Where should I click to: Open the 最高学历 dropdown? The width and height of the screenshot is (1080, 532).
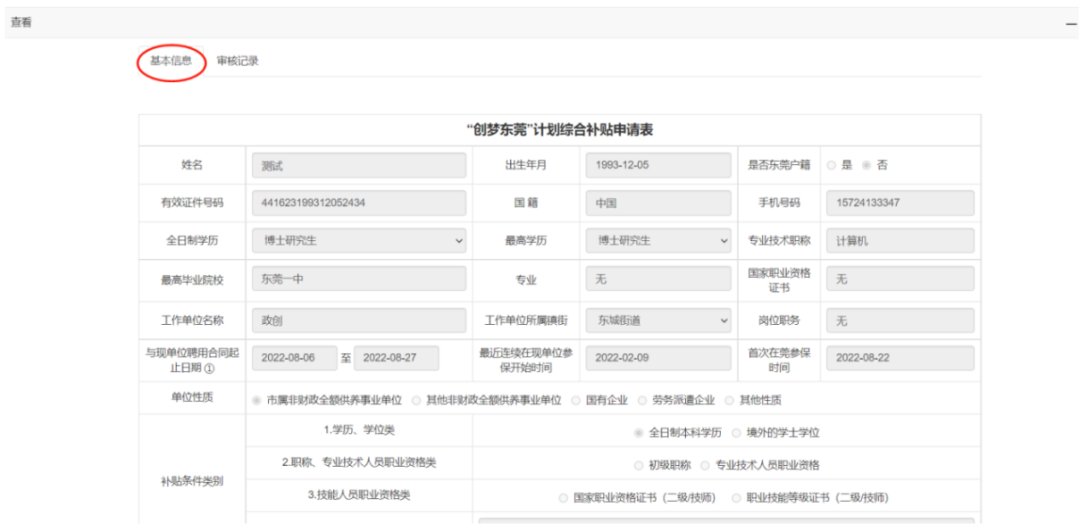pyautogui.click(x=658, y=241)
